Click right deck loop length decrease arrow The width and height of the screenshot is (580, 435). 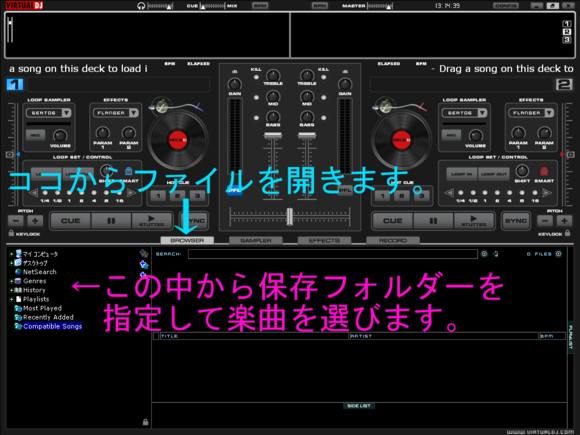pos(449,192)
